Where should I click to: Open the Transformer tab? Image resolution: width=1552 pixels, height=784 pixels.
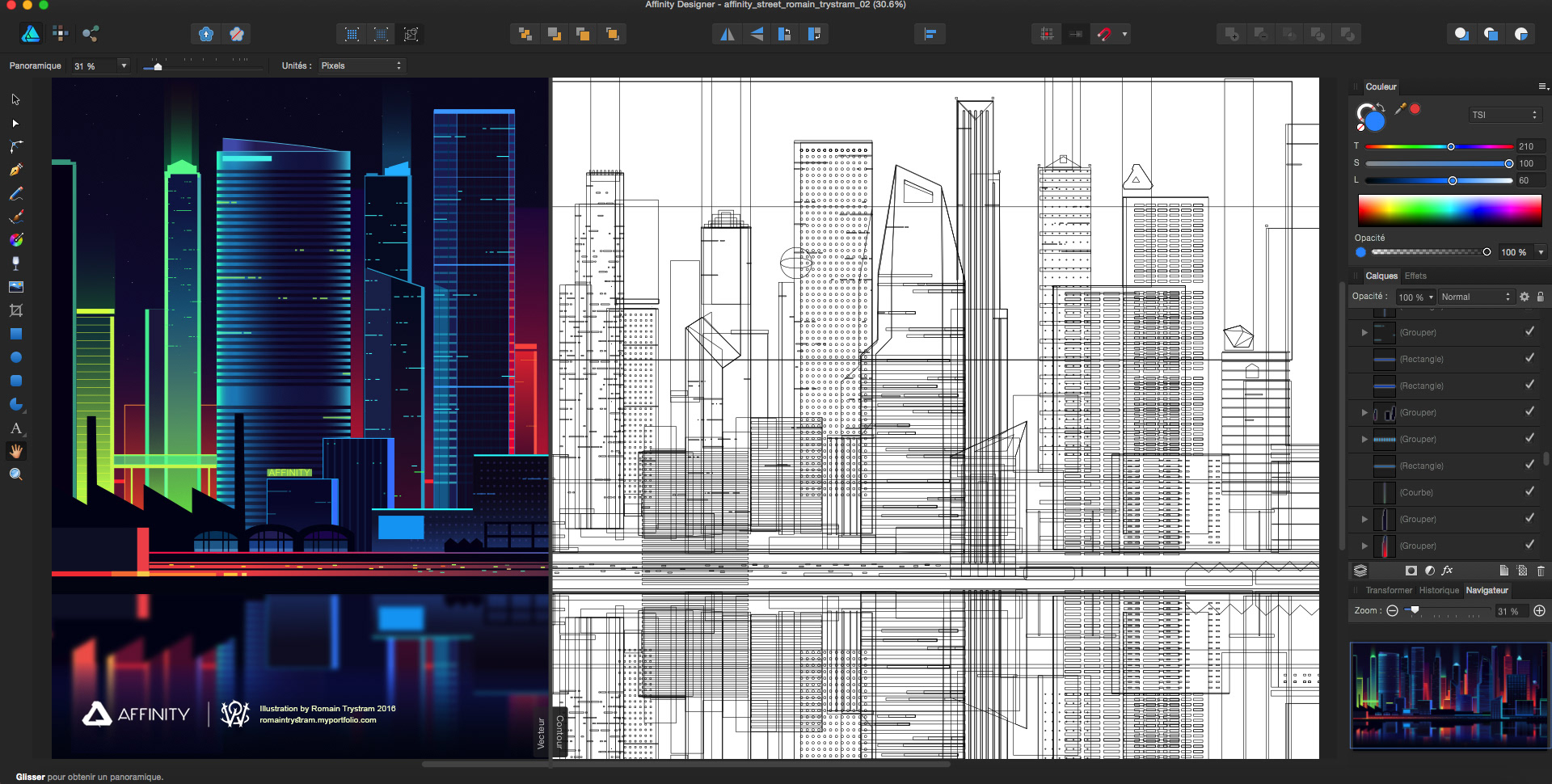1389,590
